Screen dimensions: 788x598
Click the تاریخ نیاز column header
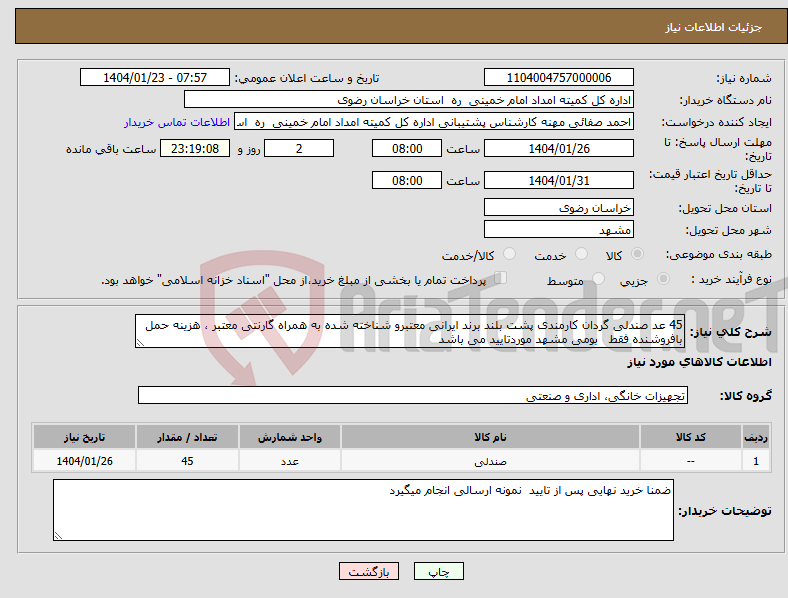tap(84, 437)
